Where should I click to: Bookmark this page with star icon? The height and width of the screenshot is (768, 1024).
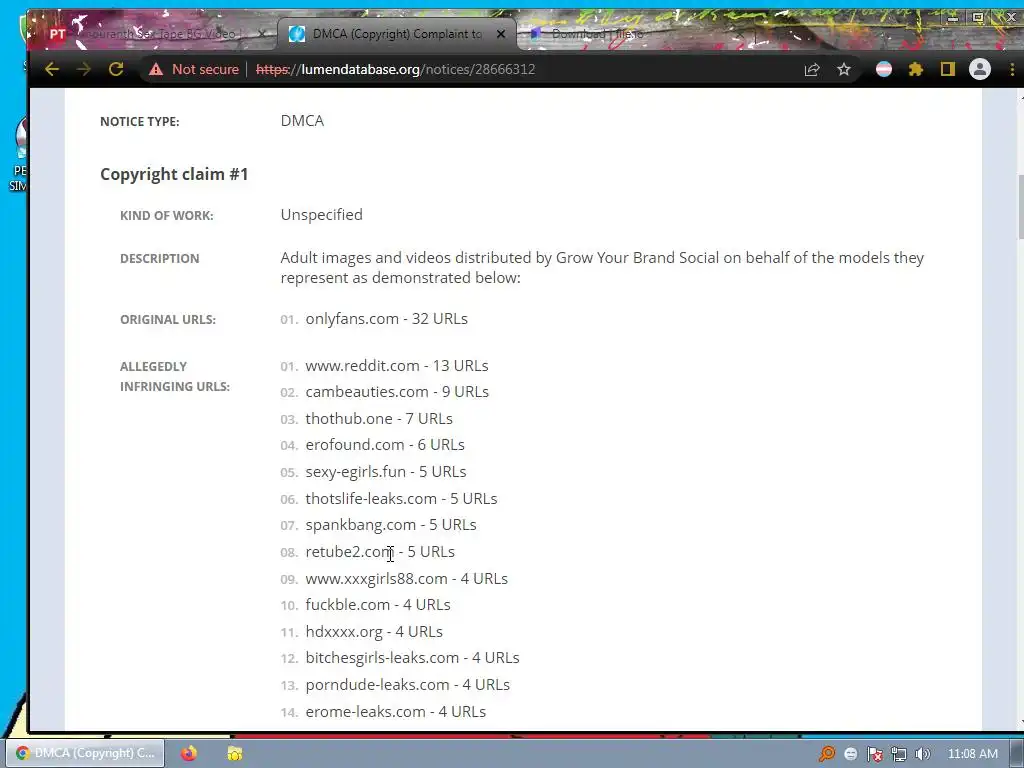[x=844, y=69]
